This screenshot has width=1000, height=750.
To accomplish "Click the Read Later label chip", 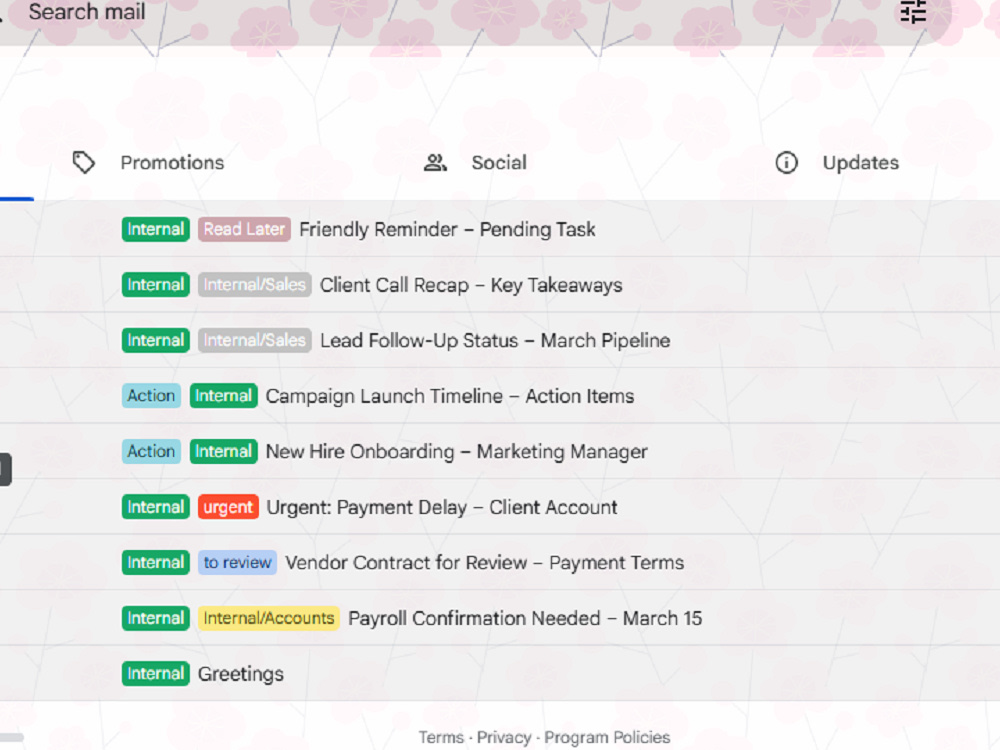I will pos(244,229).
